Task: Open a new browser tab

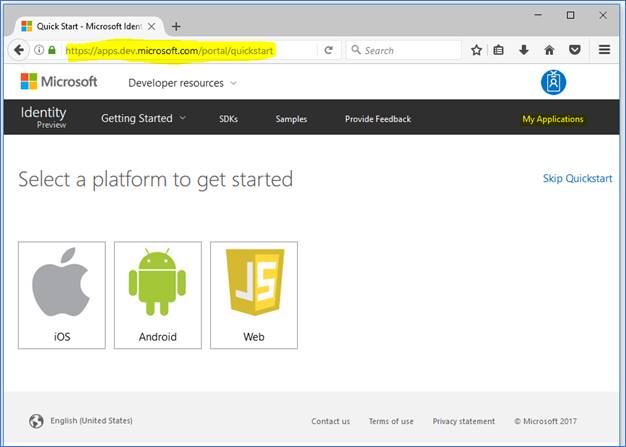Action: coord(176,27)
